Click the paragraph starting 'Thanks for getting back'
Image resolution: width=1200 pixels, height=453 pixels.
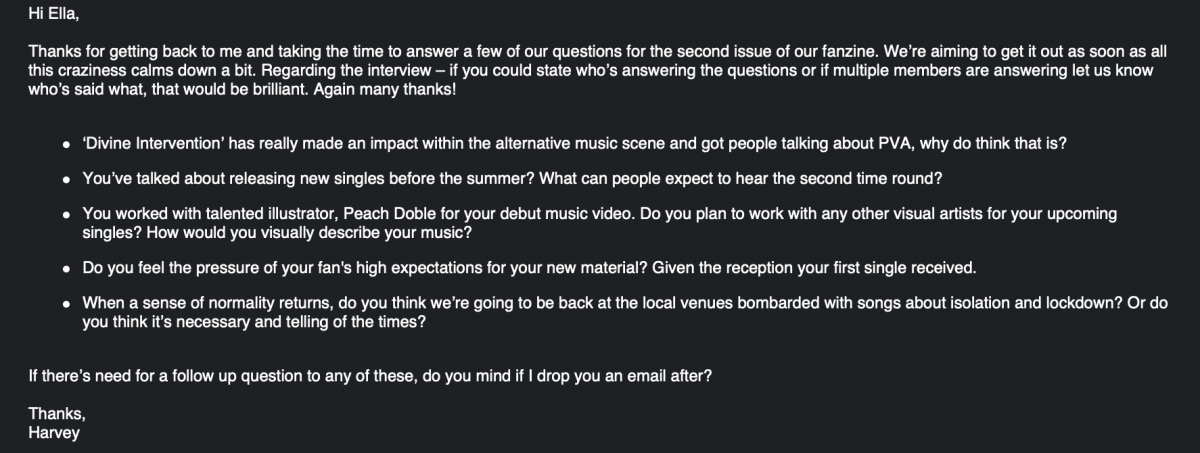(591, 70)
